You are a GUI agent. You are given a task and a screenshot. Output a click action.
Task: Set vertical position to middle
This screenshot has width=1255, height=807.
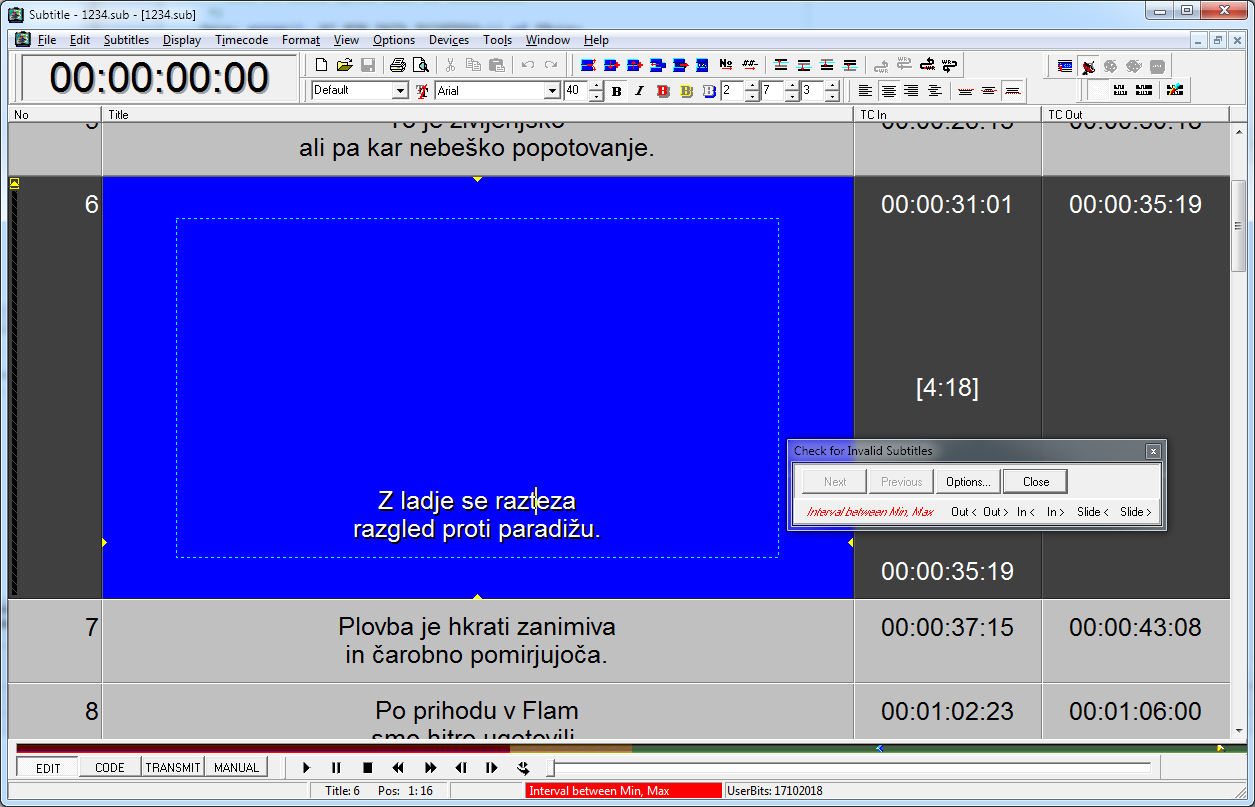[x=988, y=91]
